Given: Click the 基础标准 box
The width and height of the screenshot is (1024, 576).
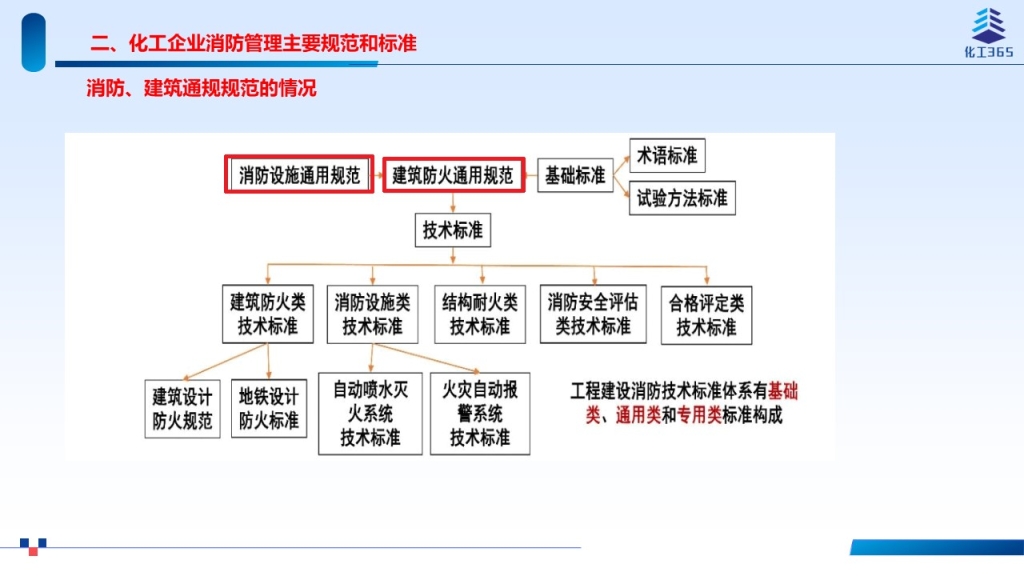Looking at the screenshot, I should tap(575, 175).
